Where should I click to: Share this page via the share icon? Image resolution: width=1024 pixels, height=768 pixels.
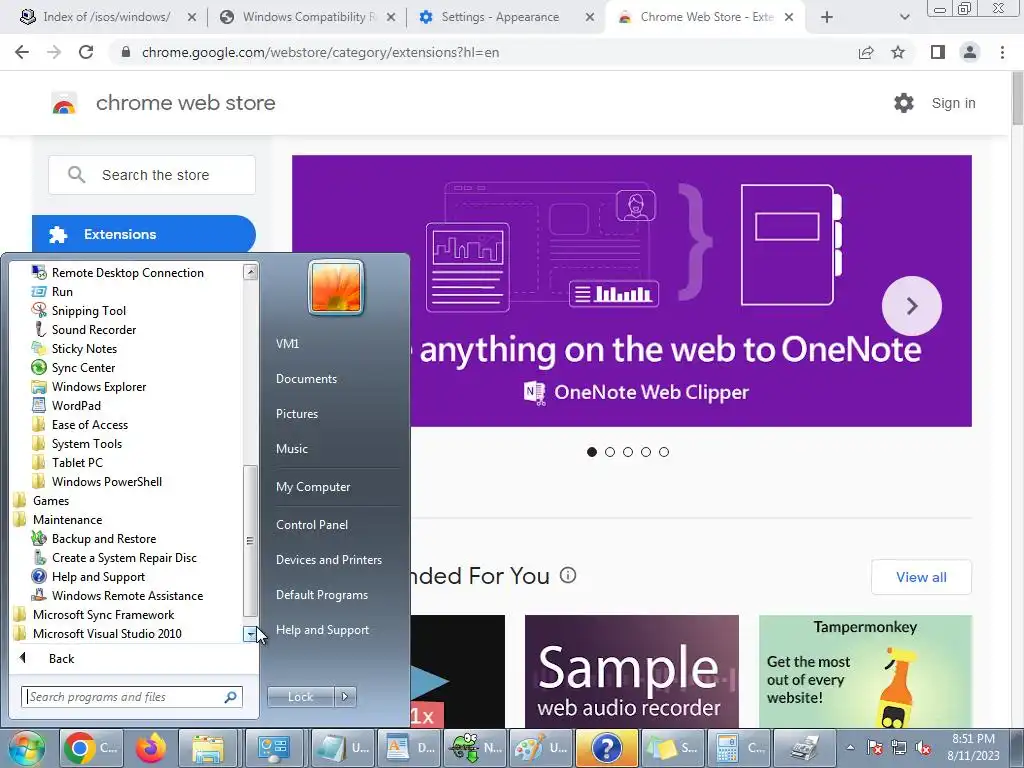pyautogui.click(x=866, y=52)
